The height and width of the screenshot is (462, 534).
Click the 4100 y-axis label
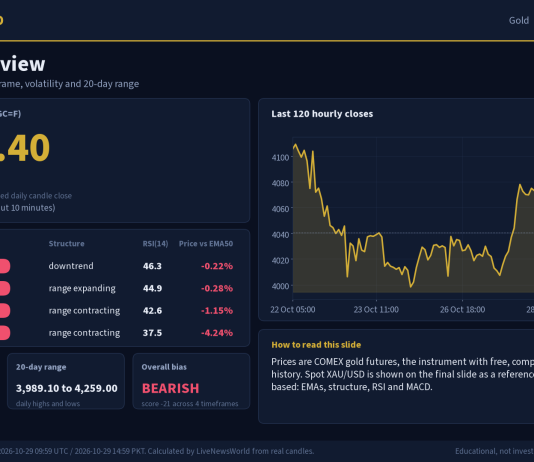(x=280, y=158)
